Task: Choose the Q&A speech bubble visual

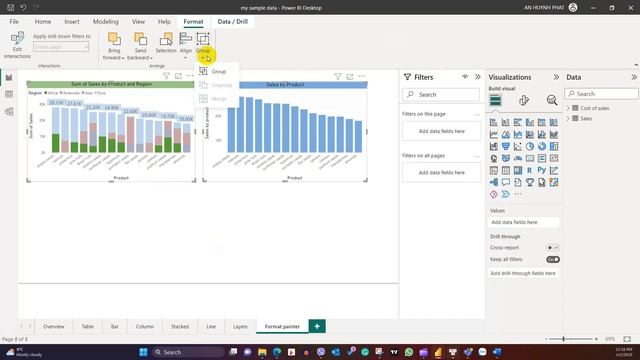Action: [x=506, y=182]
